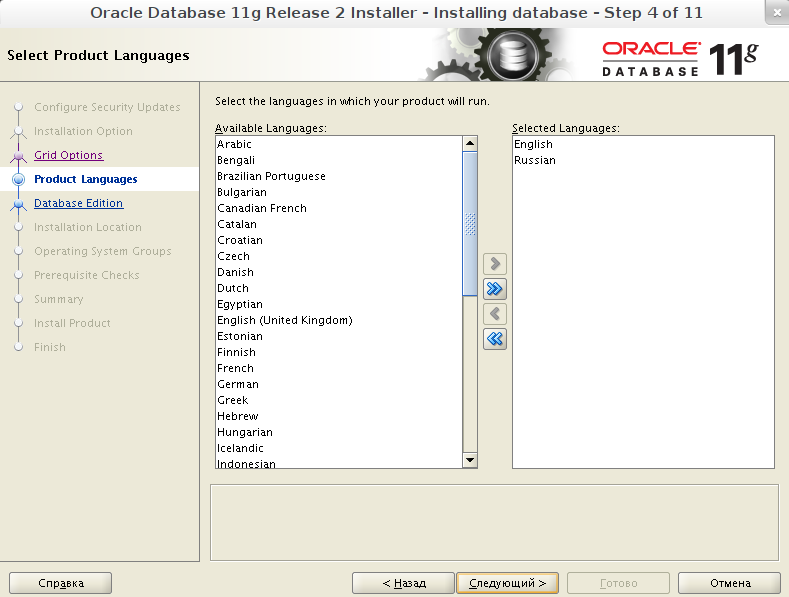The image size is (789, 597).
Task: Click the single left arrow remove button
Action: (x=494, y=314)
